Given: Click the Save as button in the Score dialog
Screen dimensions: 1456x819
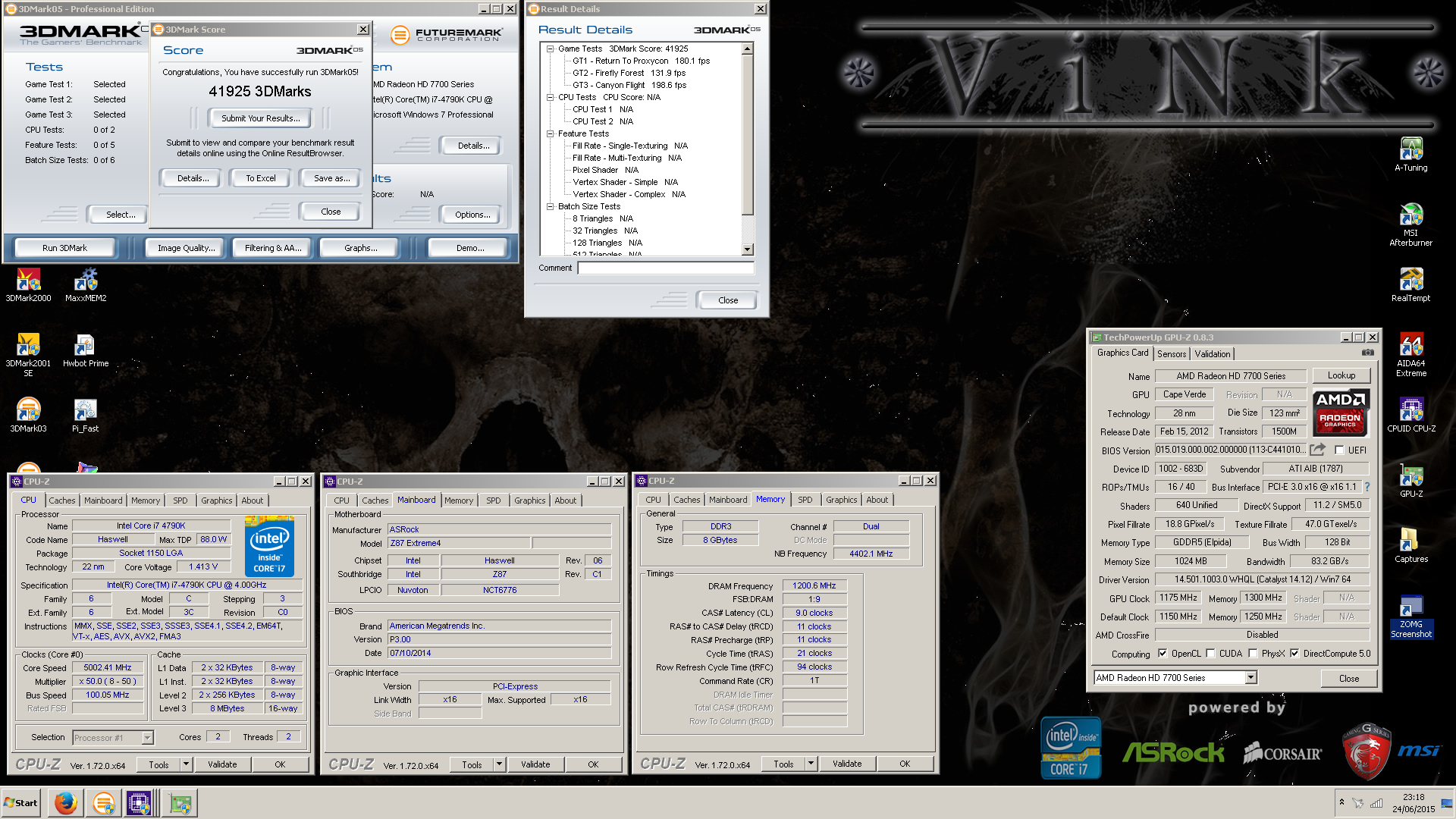Looking at the screenshot, I should 331,178.
